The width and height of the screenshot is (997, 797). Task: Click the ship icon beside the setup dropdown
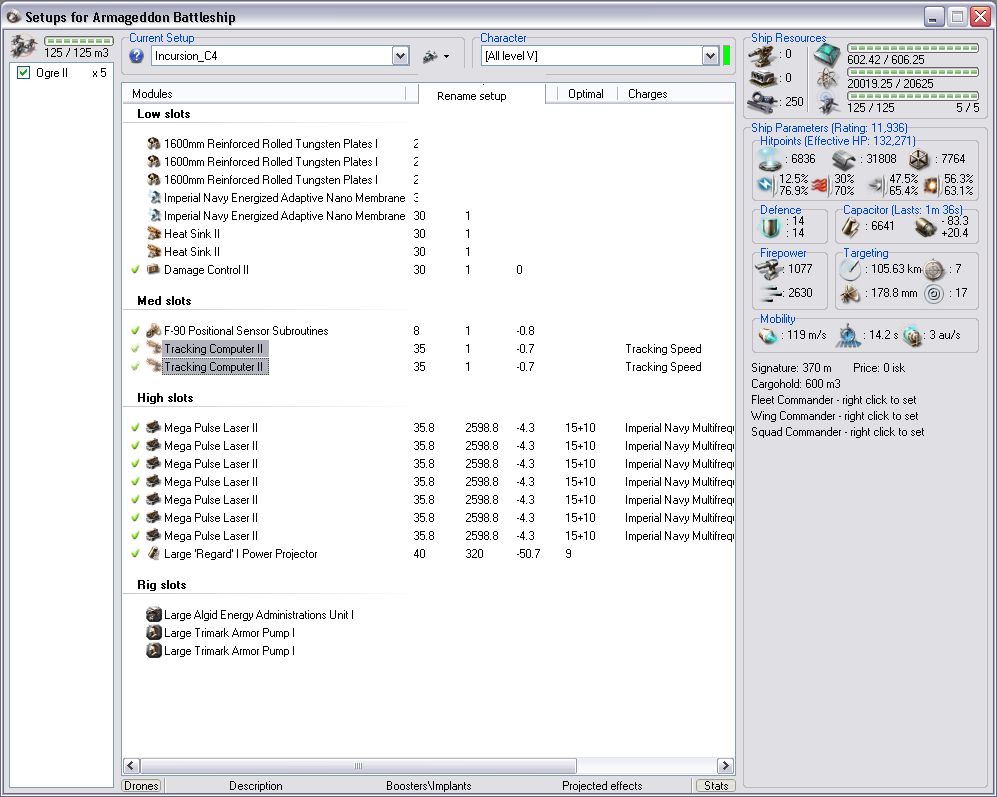coord(430,57)
